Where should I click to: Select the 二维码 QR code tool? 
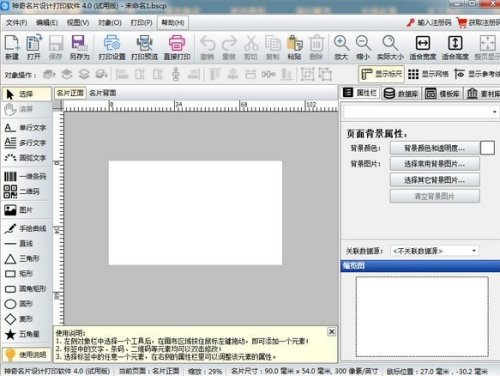(22, 191)
